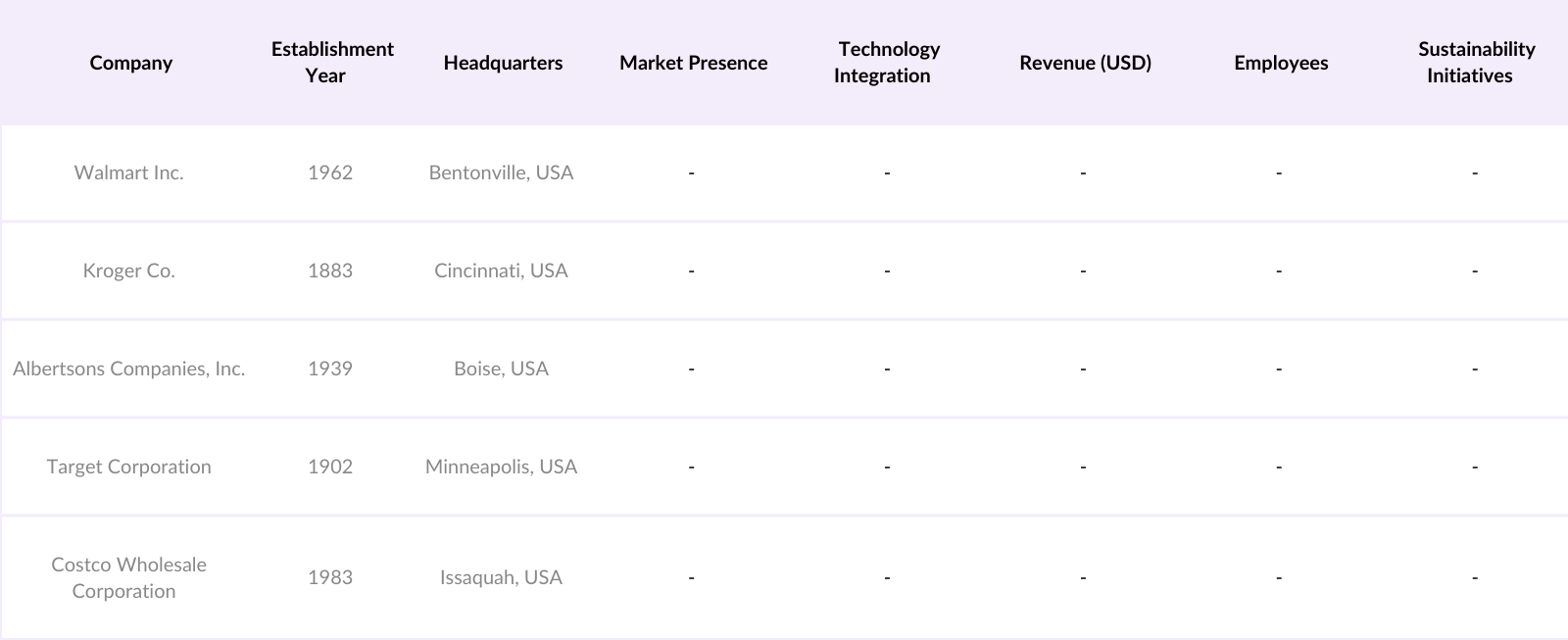
Task: Select the Albertsons Companies, Inc. cell
Action: click(129, 369)
